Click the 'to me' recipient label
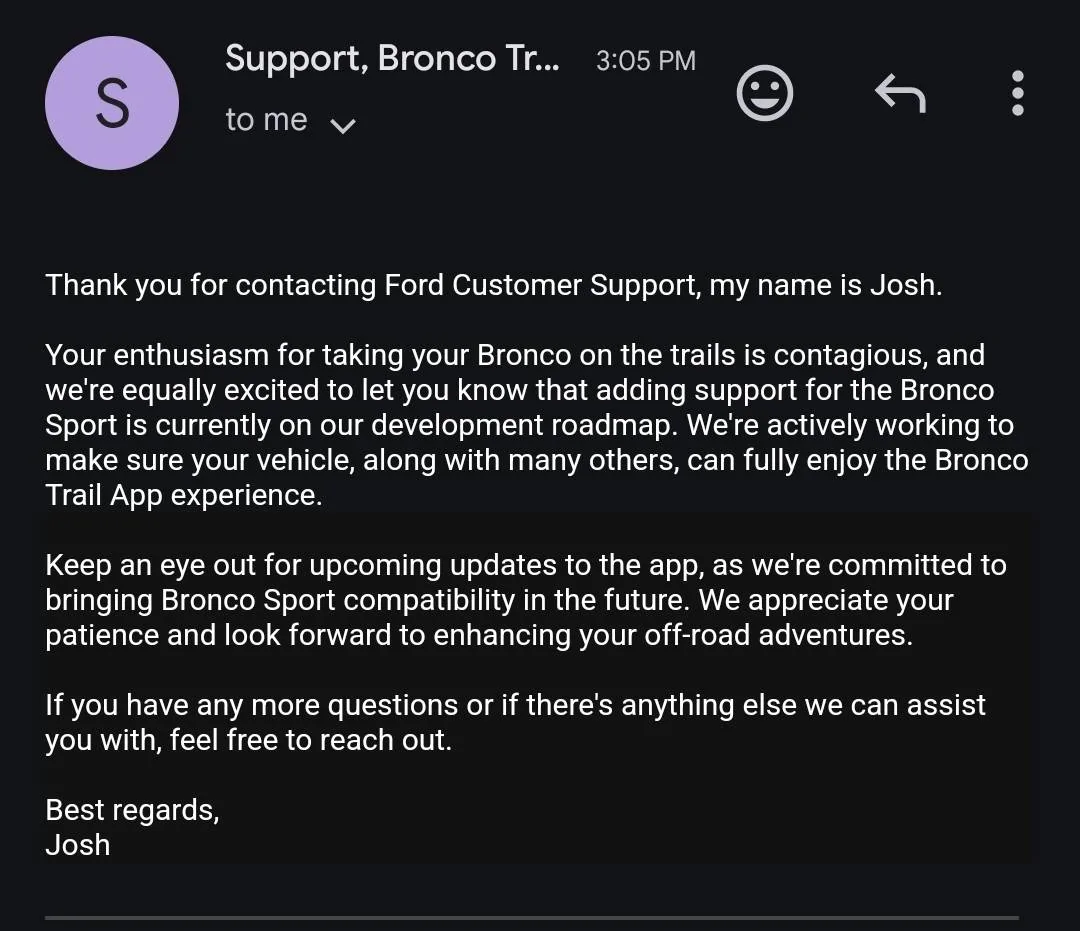 [266, 120]
